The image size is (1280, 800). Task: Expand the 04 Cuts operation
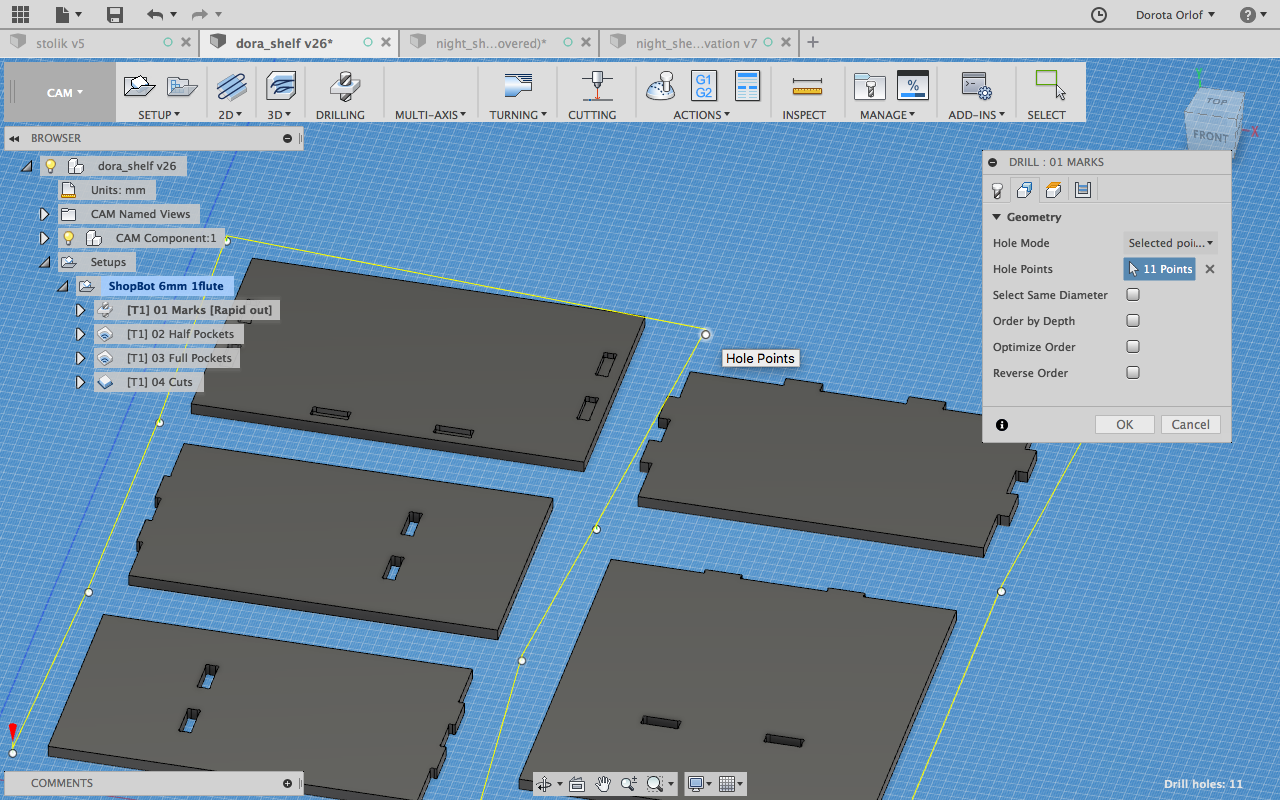pos(81,382)
